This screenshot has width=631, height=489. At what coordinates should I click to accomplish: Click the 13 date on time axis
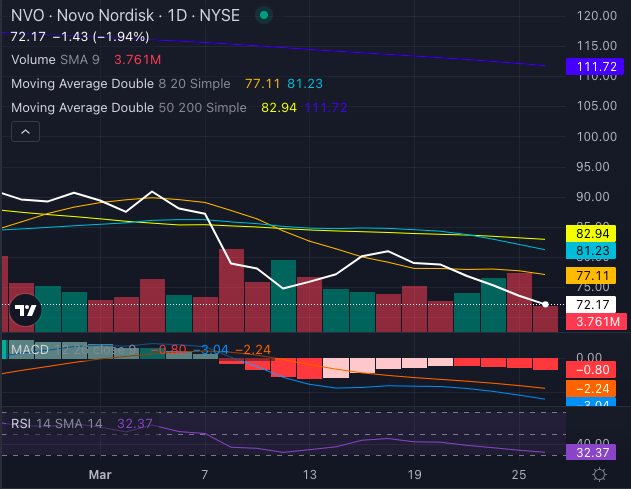309,475
